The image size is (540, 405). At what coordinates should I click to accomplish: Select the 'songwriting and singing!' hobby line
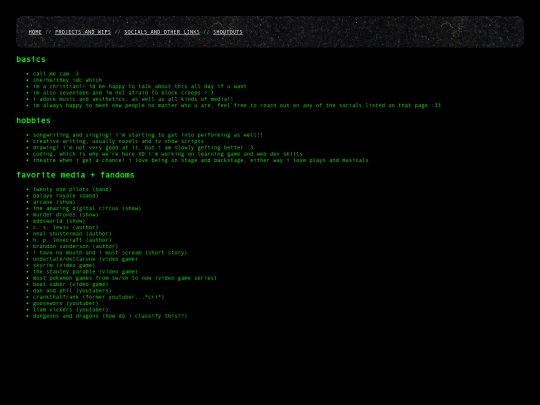point(148,135)
